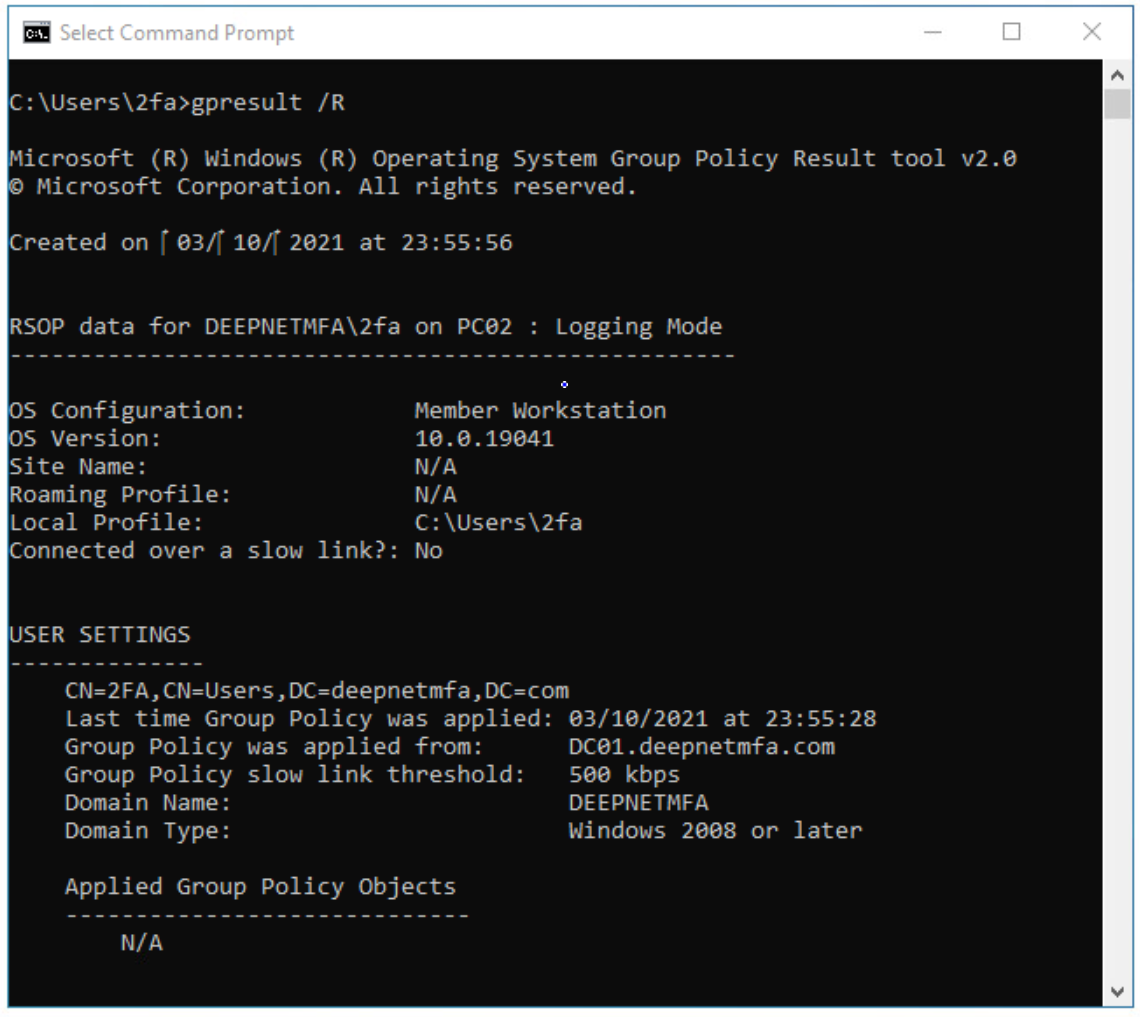1140x1017 pixels.
Task: Click the CN=2FA distinguished name line
Action: (316, 691)
